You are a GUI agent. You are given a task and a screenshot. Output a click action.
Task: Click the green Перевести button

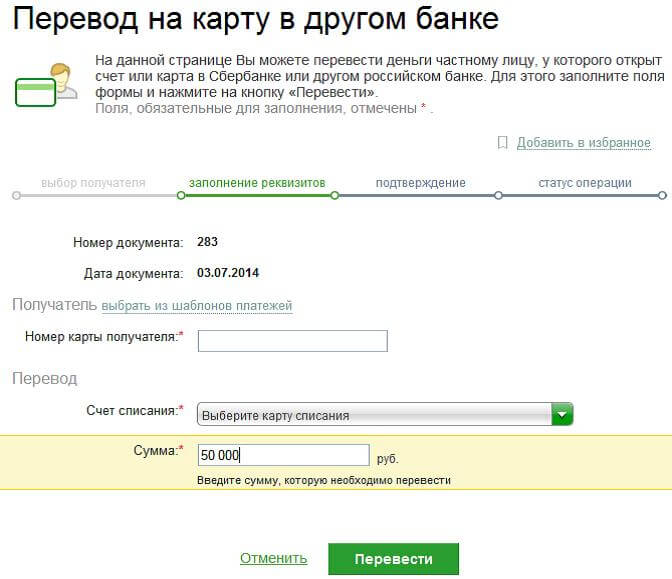pos(393,559)
